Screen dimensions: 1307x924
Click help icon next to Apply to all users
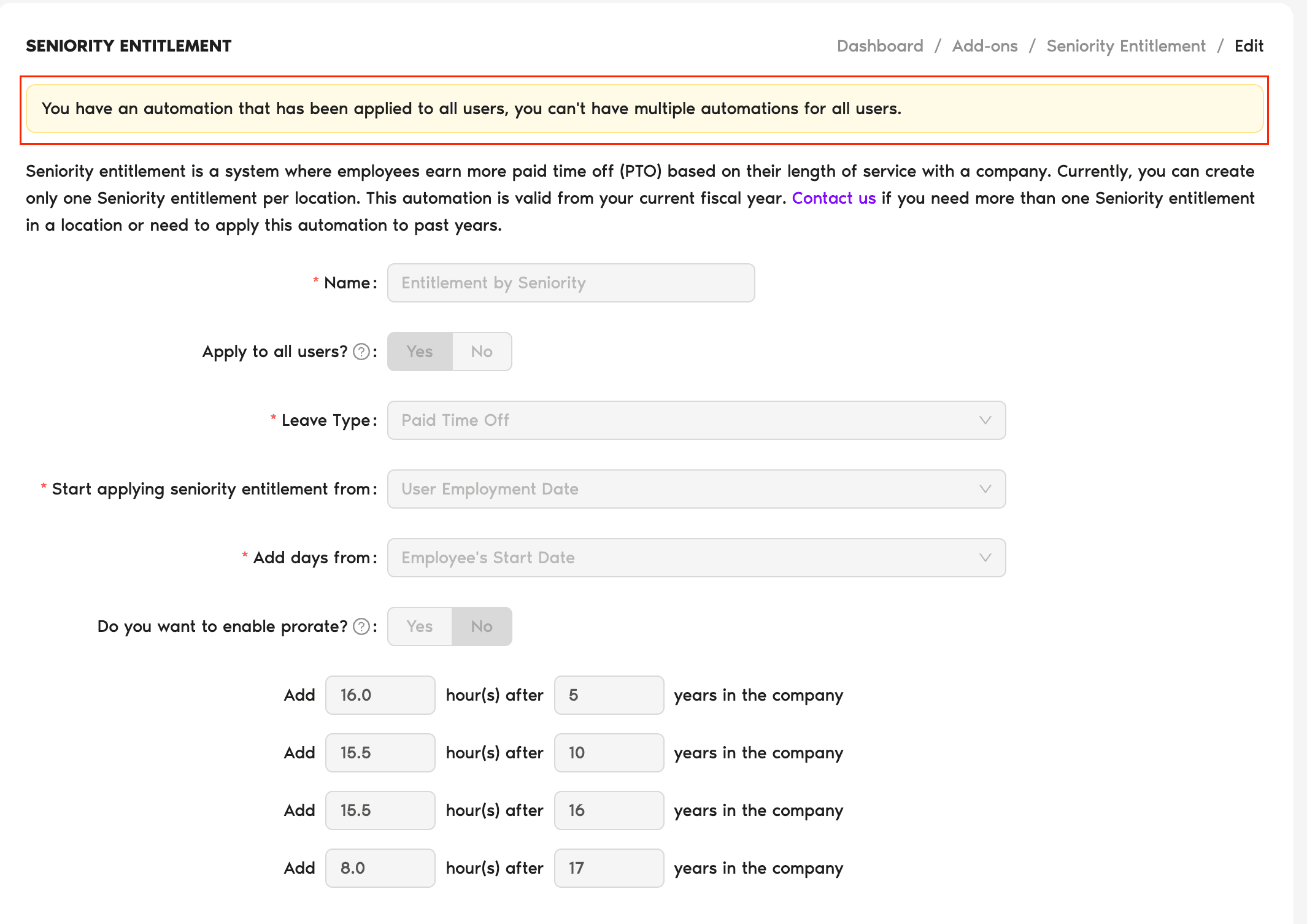pos(362,352)
